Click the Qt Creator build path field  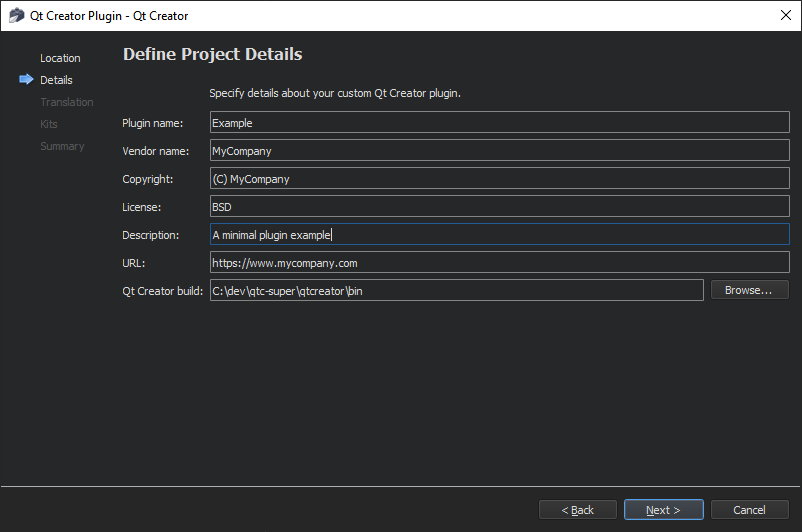click(x=456, y=291)
